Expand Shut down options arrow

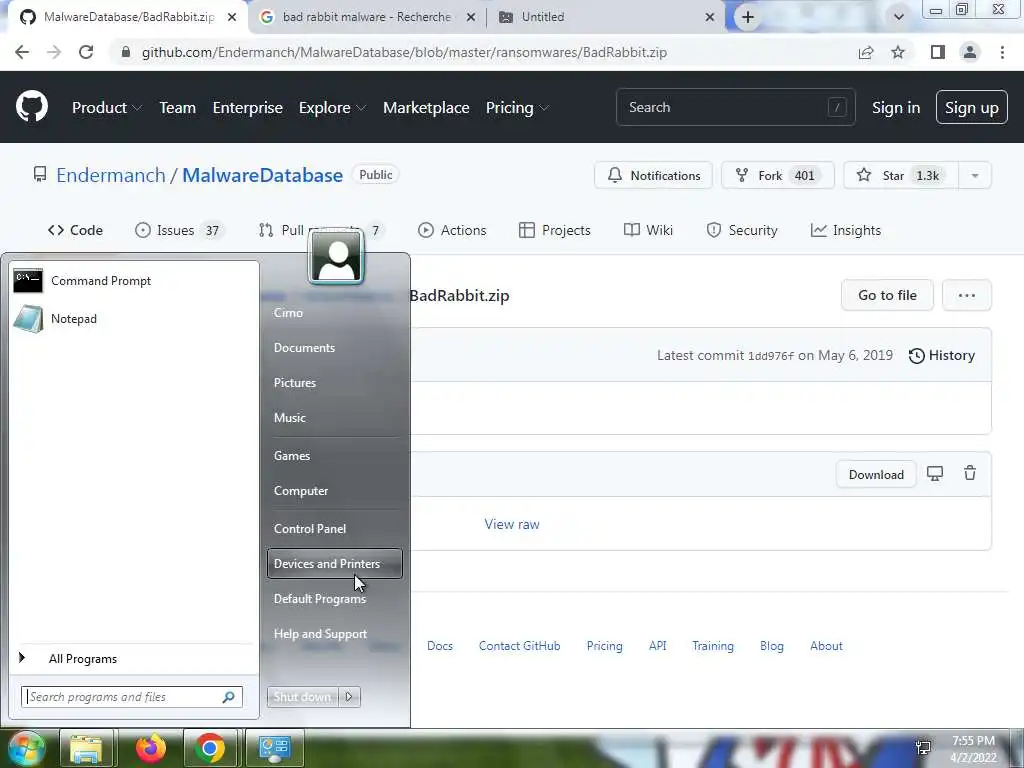click(x=349, y=697)
